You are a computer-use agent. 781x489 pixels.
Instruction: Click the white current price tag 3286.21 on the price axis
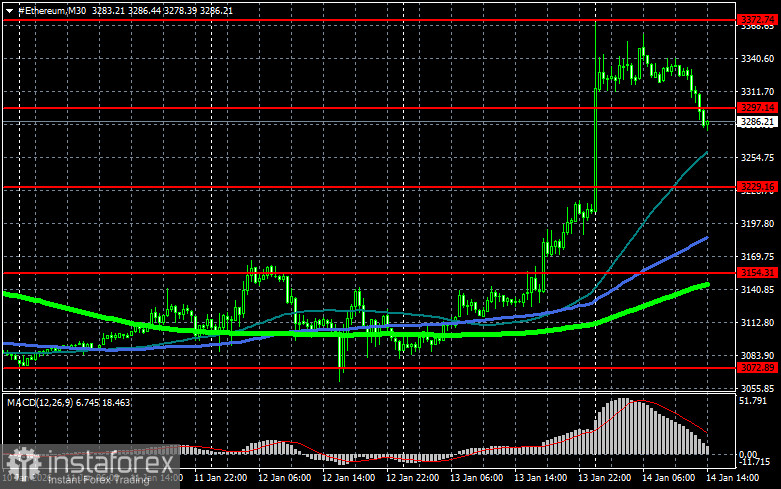click(758, 122)
